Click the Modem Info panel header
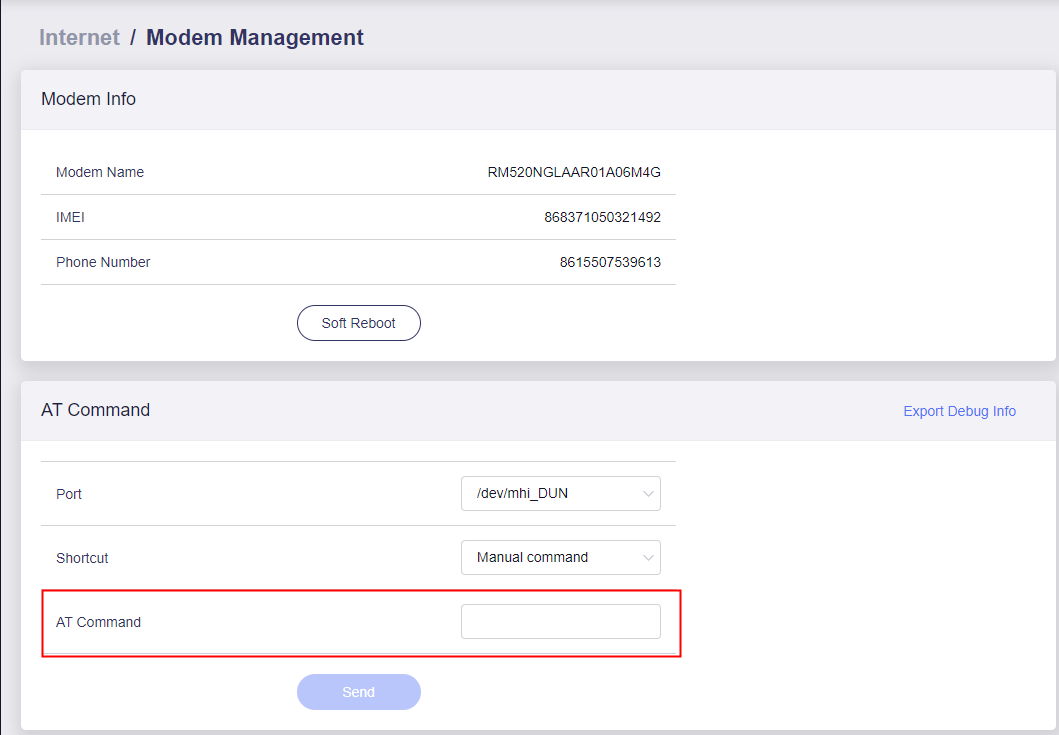 (x=88, y=99)
